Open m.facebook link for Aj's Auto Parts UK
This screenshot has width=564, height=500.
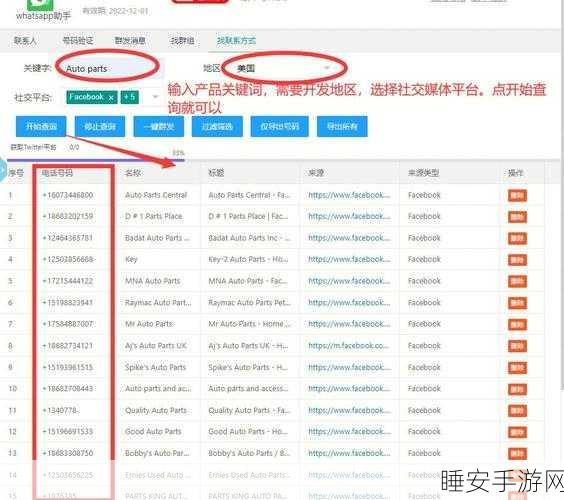(x=348, y=346)
